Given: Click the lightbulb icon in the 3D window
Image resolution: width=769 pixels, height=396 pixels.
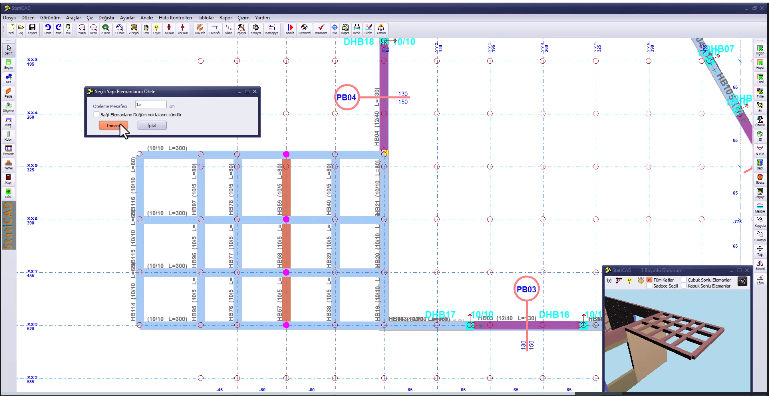Looking at the screenshot, I should tap(629, 281).
